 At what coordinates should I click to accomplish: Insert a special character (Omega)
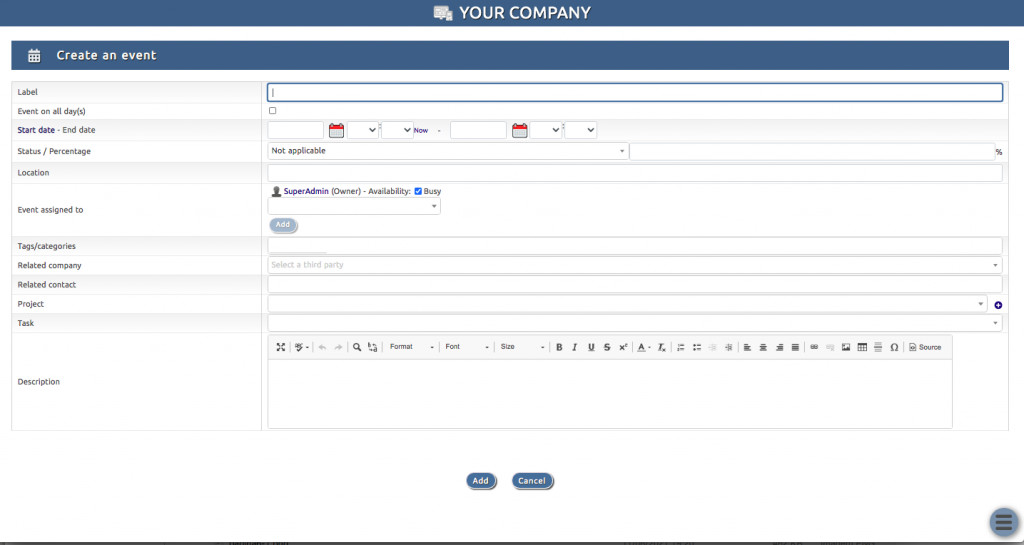[894, 347]
